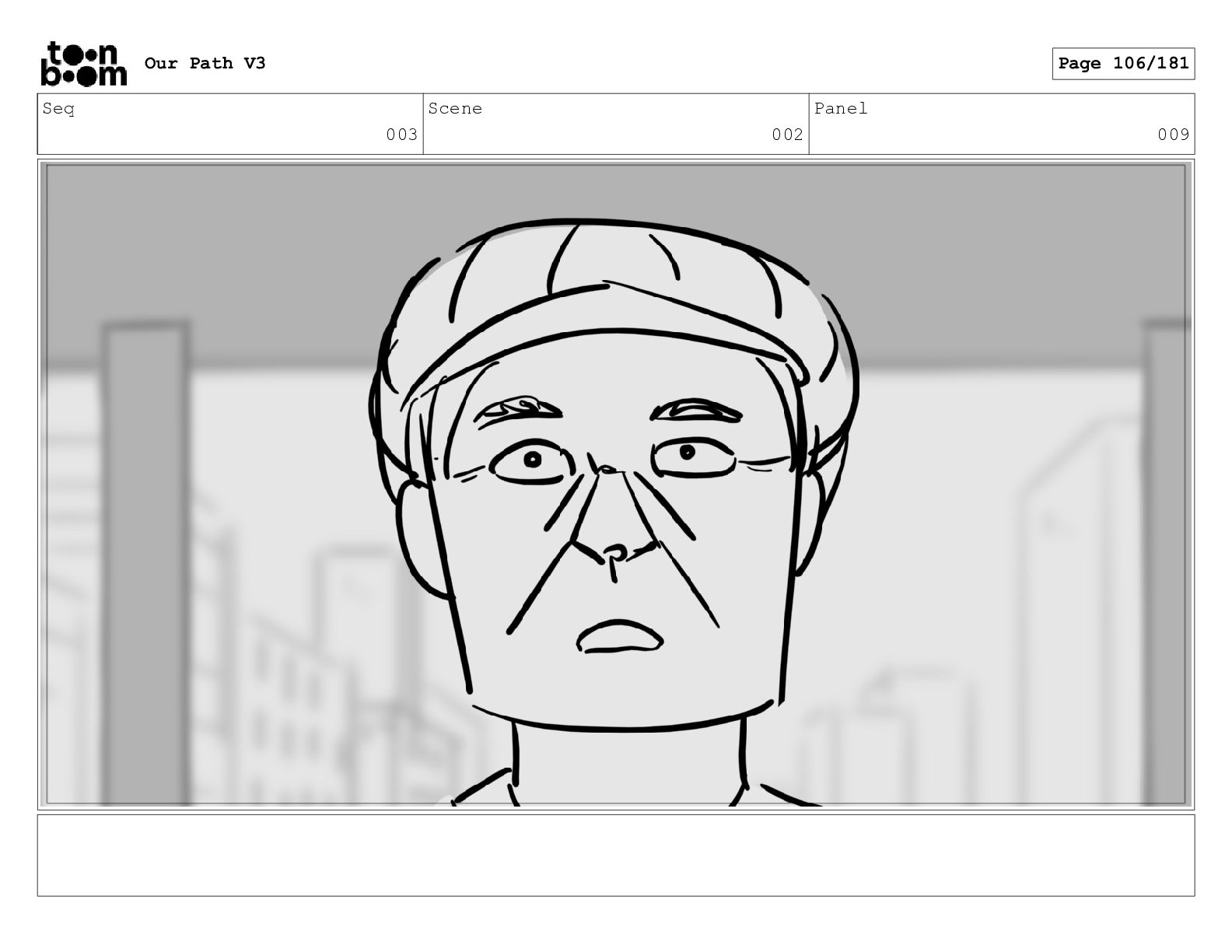Select the sequence number '003'

(x=401, y=135)
